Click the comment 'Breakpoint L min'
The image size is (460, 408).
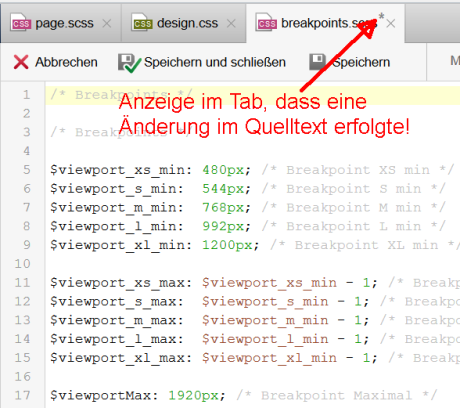[354, 226]
